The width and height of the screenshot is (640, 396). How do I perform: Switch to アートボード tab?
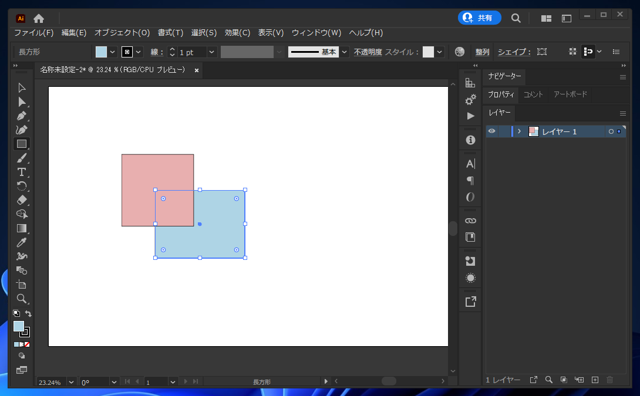coord(570,94)
